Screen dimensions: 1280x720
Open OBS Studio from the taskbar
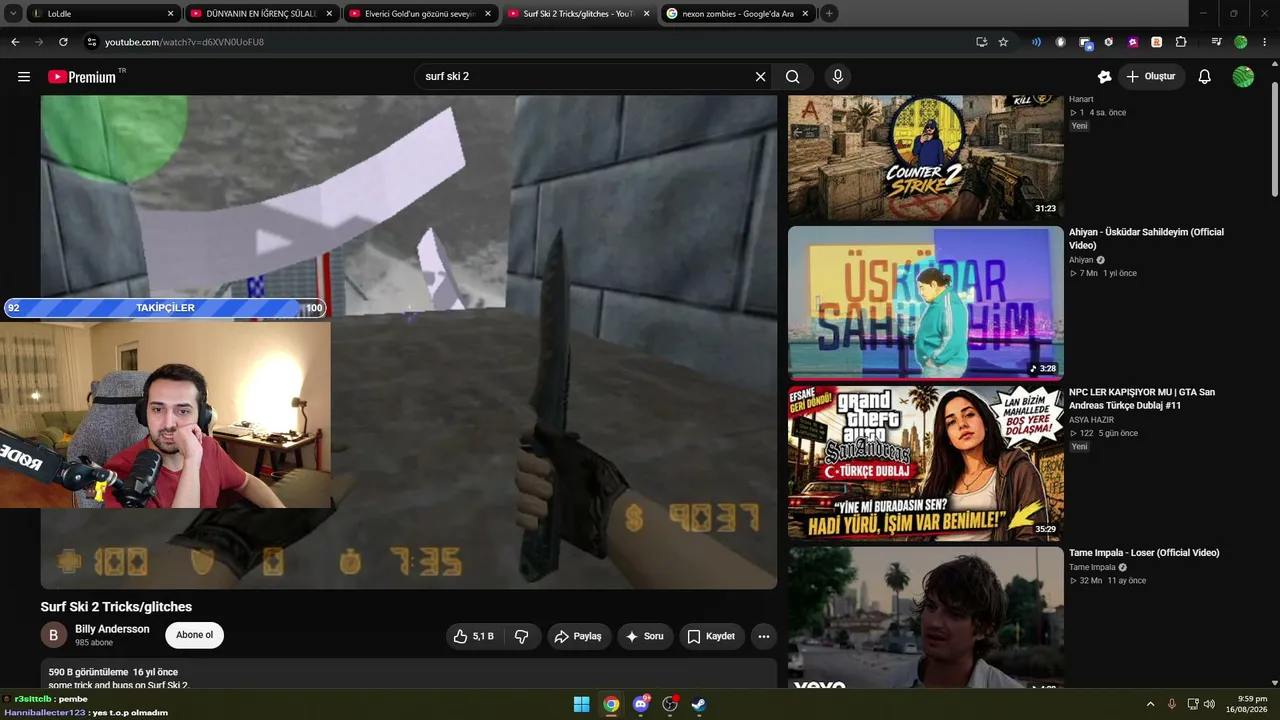670,704
